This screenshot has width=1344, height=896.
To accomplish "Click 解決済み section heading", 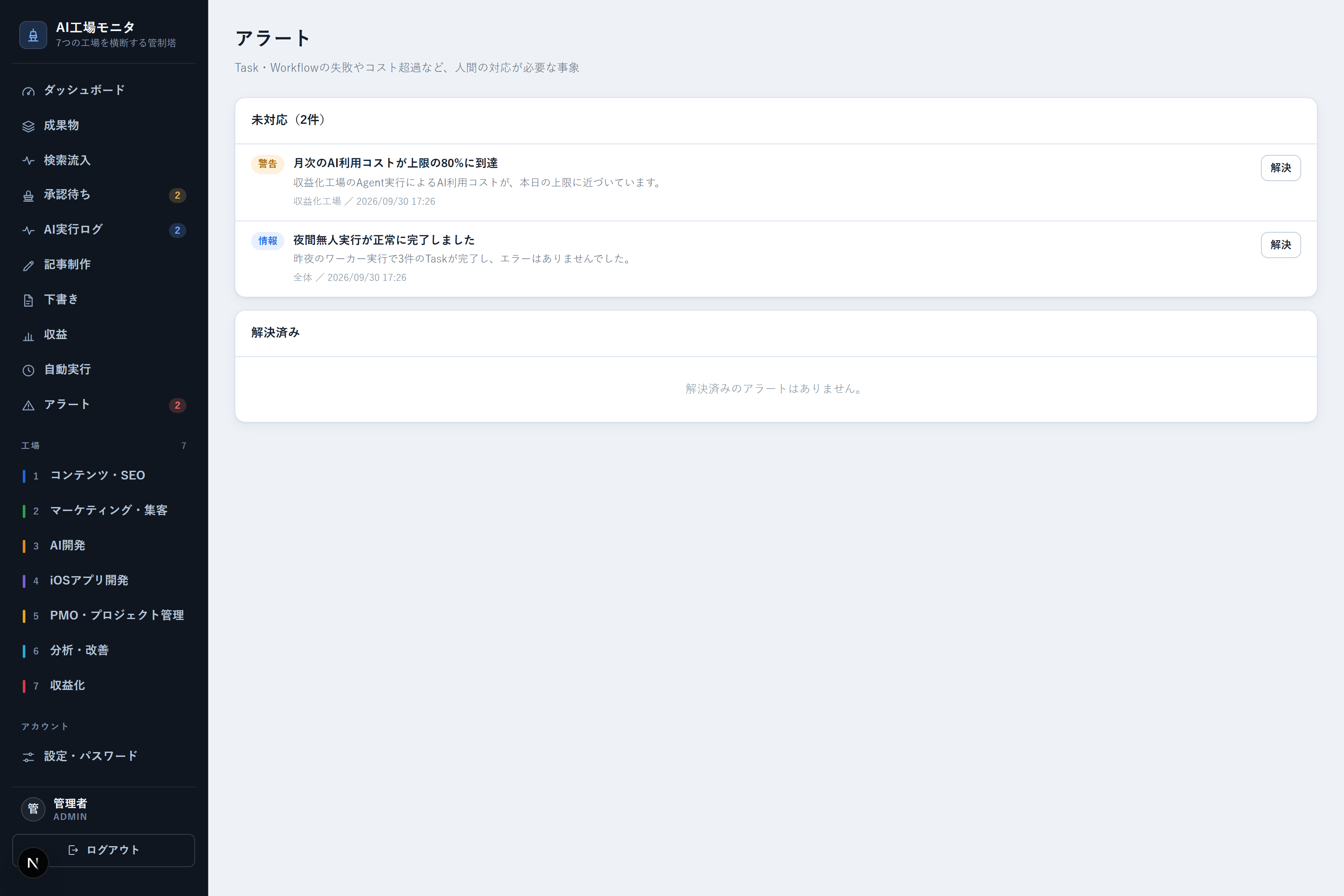I will 276,332.
